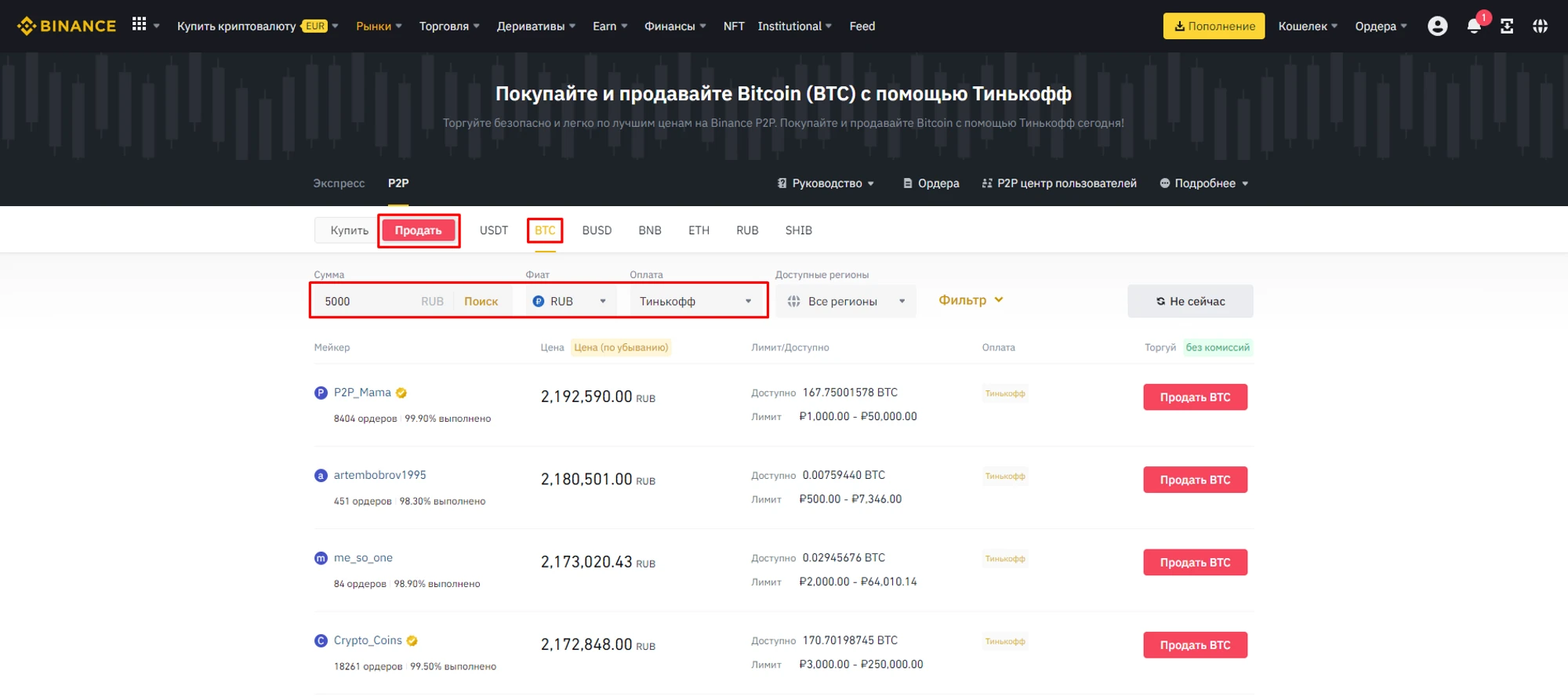Click the Пополнение deposit button
The width and height of the screenshot is (1568, 696).
1213,26
